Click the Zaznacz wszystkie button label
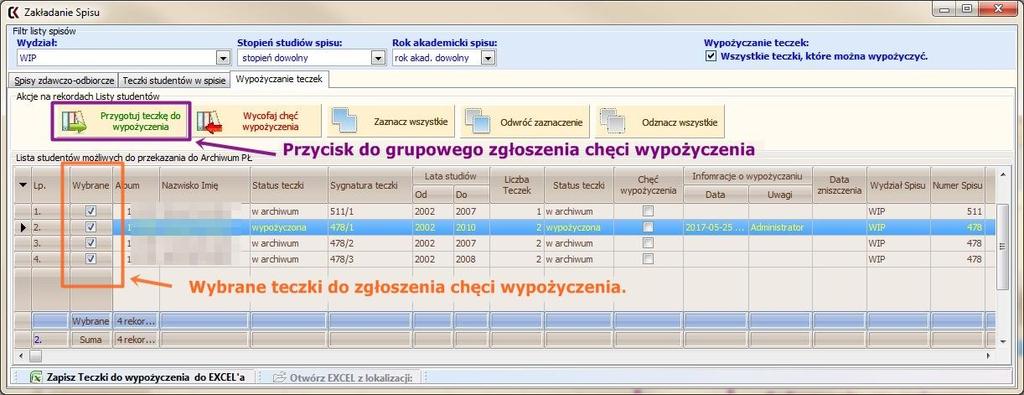Image resolution: width=1024 pixels, height=395 pixels. coord(410,122)
